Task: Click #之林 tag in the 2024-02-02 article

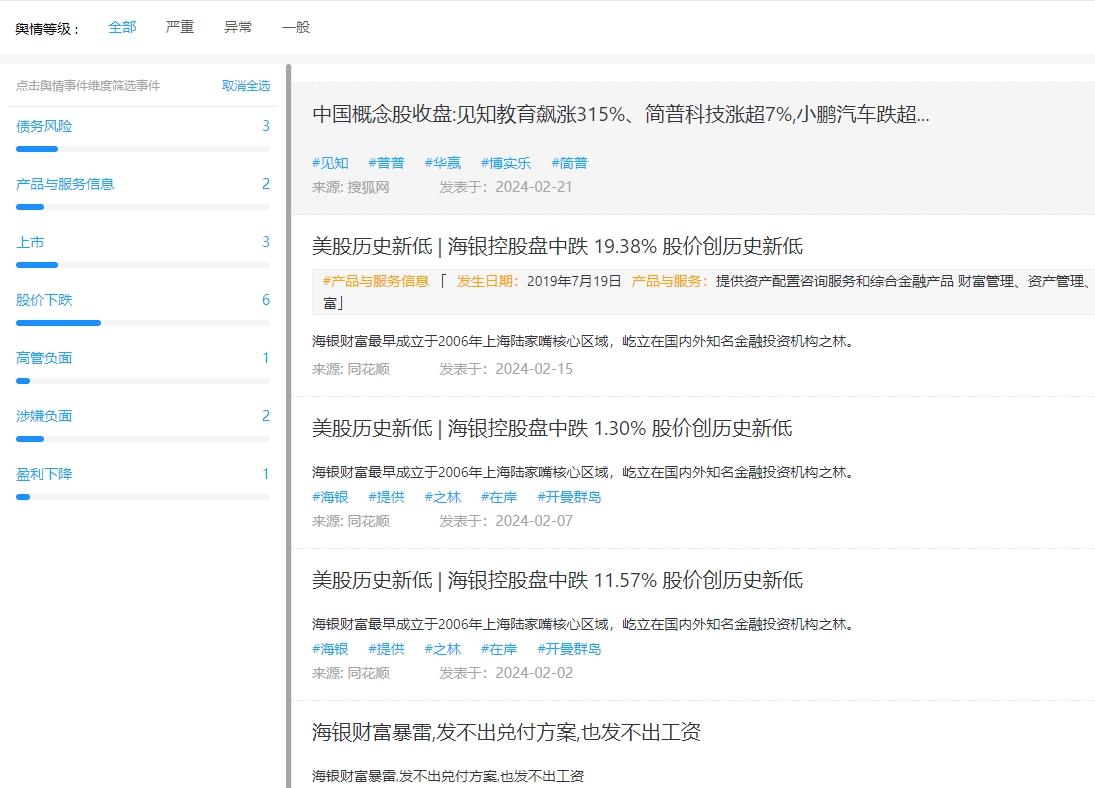Action: (443, 649)
